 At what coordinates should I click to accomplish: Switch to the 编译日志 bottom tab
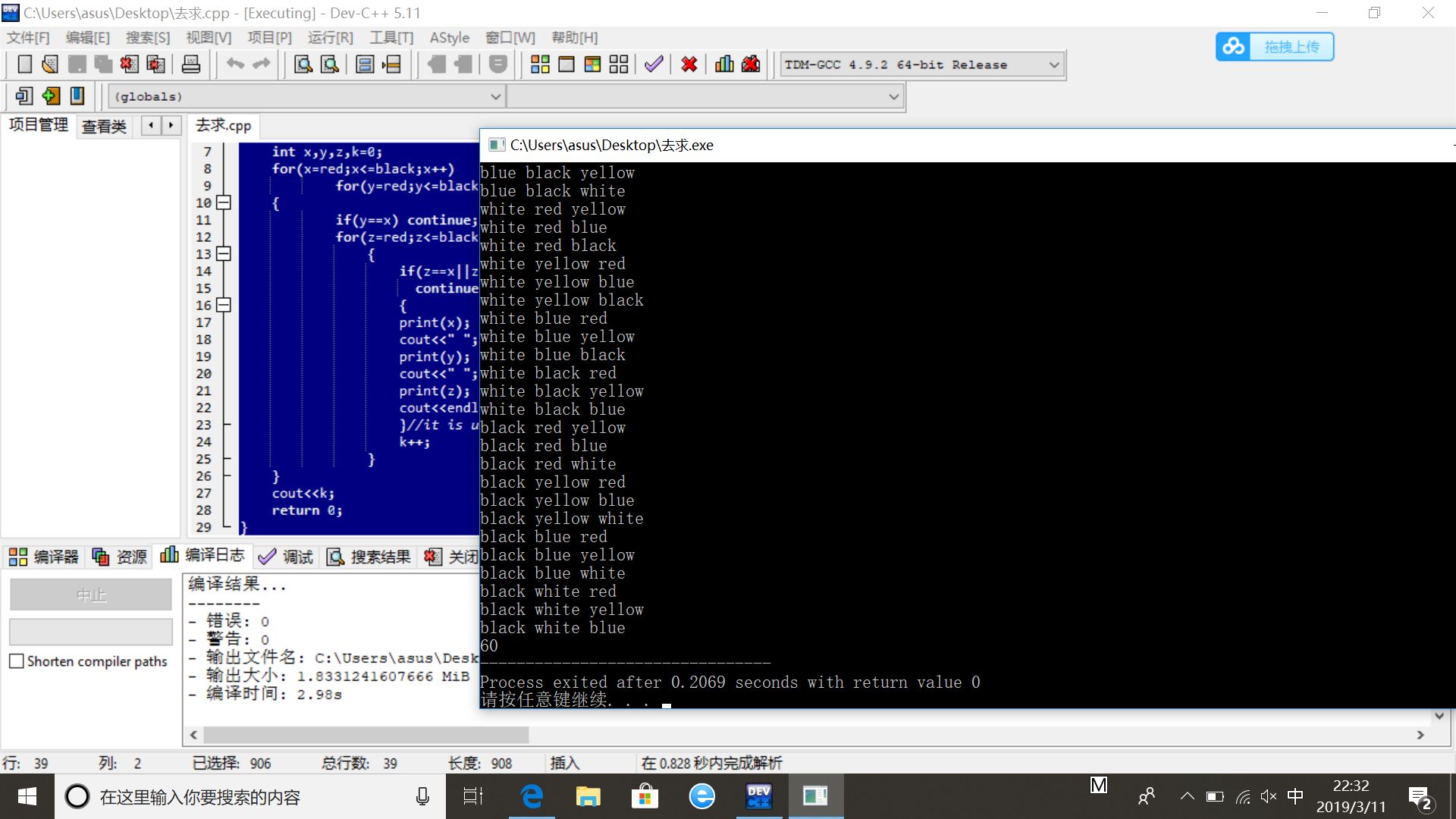pyautogui.click(x=202, y=555)
